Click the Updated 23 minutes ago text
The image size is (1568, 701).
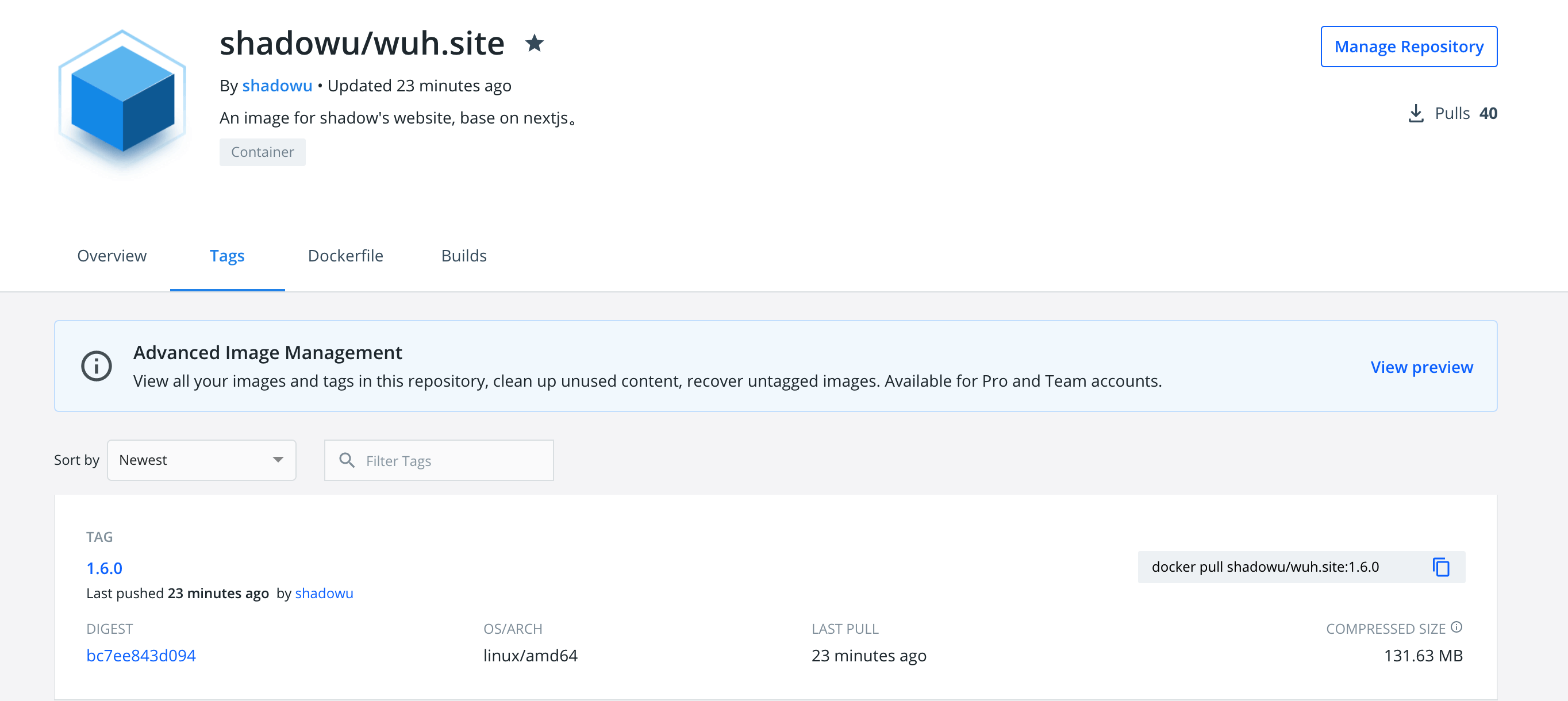(420, 86)
